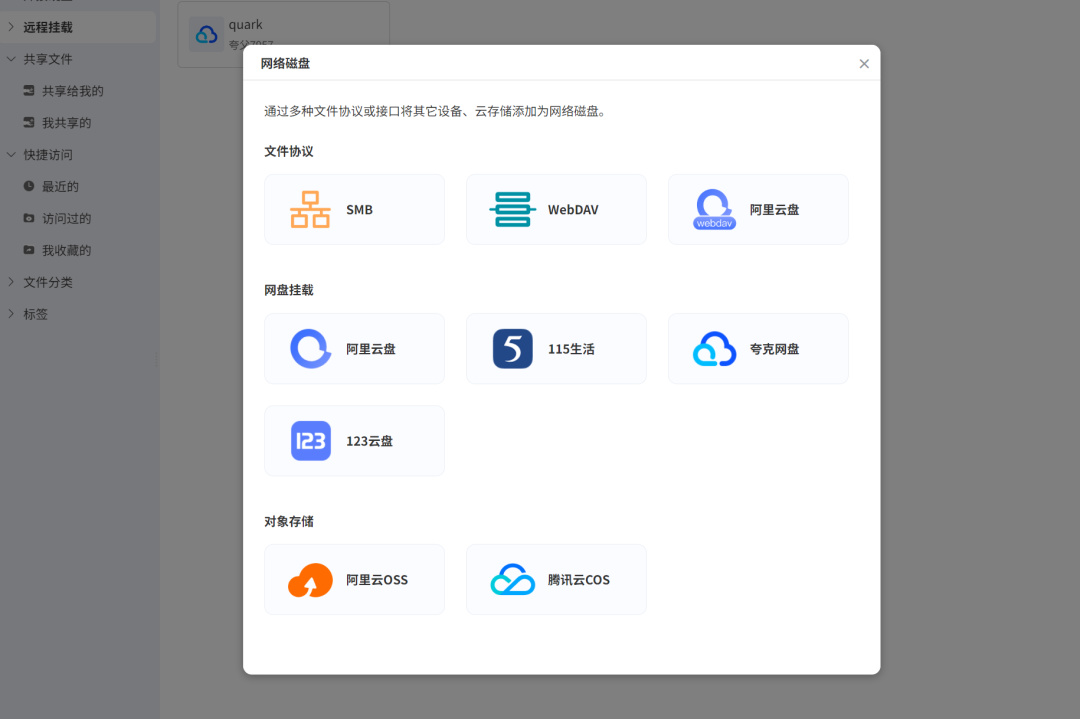The image size is (1080, 719).
Task: Collapse the 共享文件 section arrow
Action: click(x=11, y=59)
